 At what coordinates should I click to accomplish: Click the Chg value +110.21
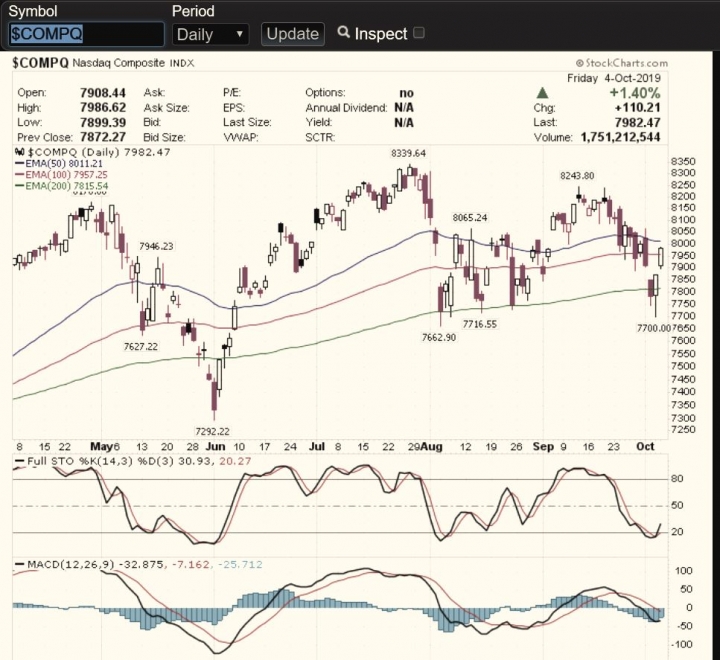(637, 107)
